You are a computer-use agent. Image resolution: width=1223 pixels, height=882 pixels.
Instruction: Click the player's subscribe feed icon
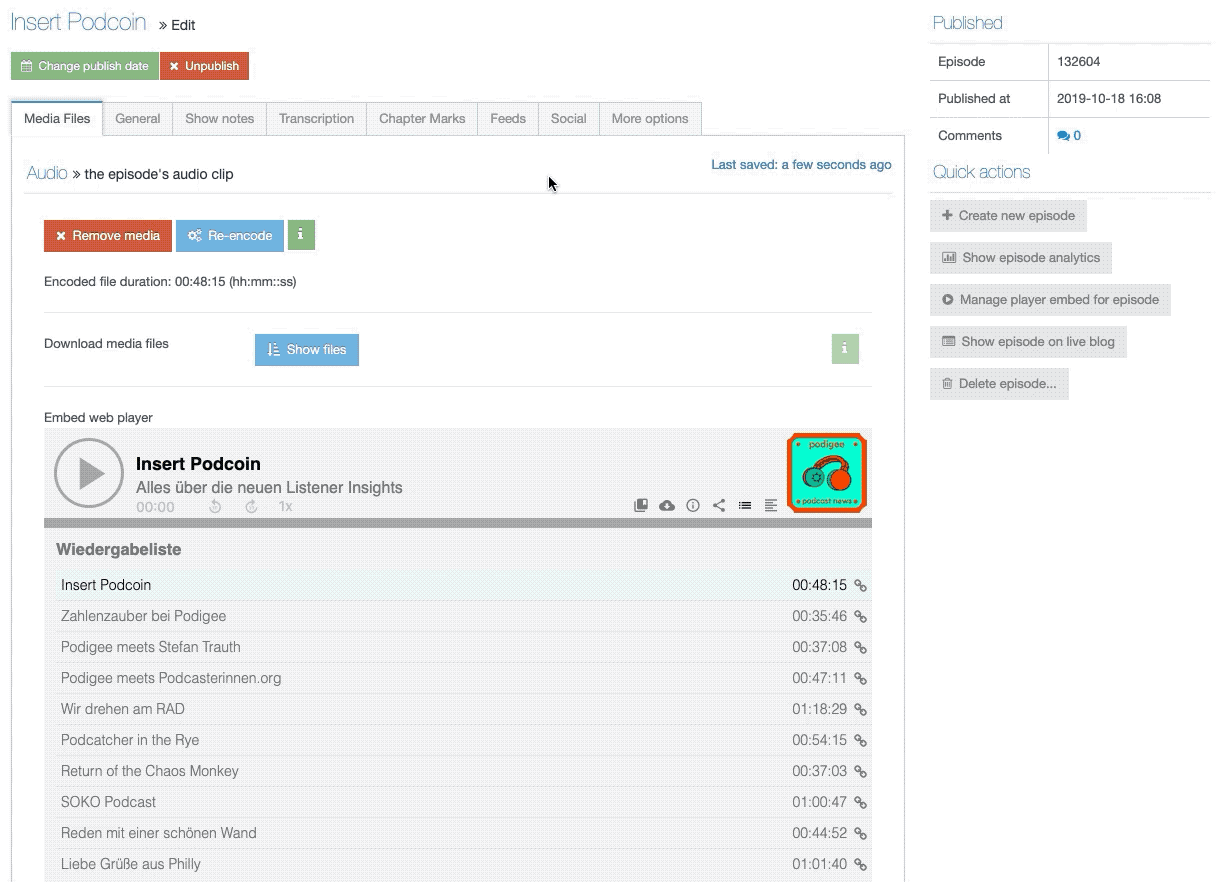coord(641,506)
